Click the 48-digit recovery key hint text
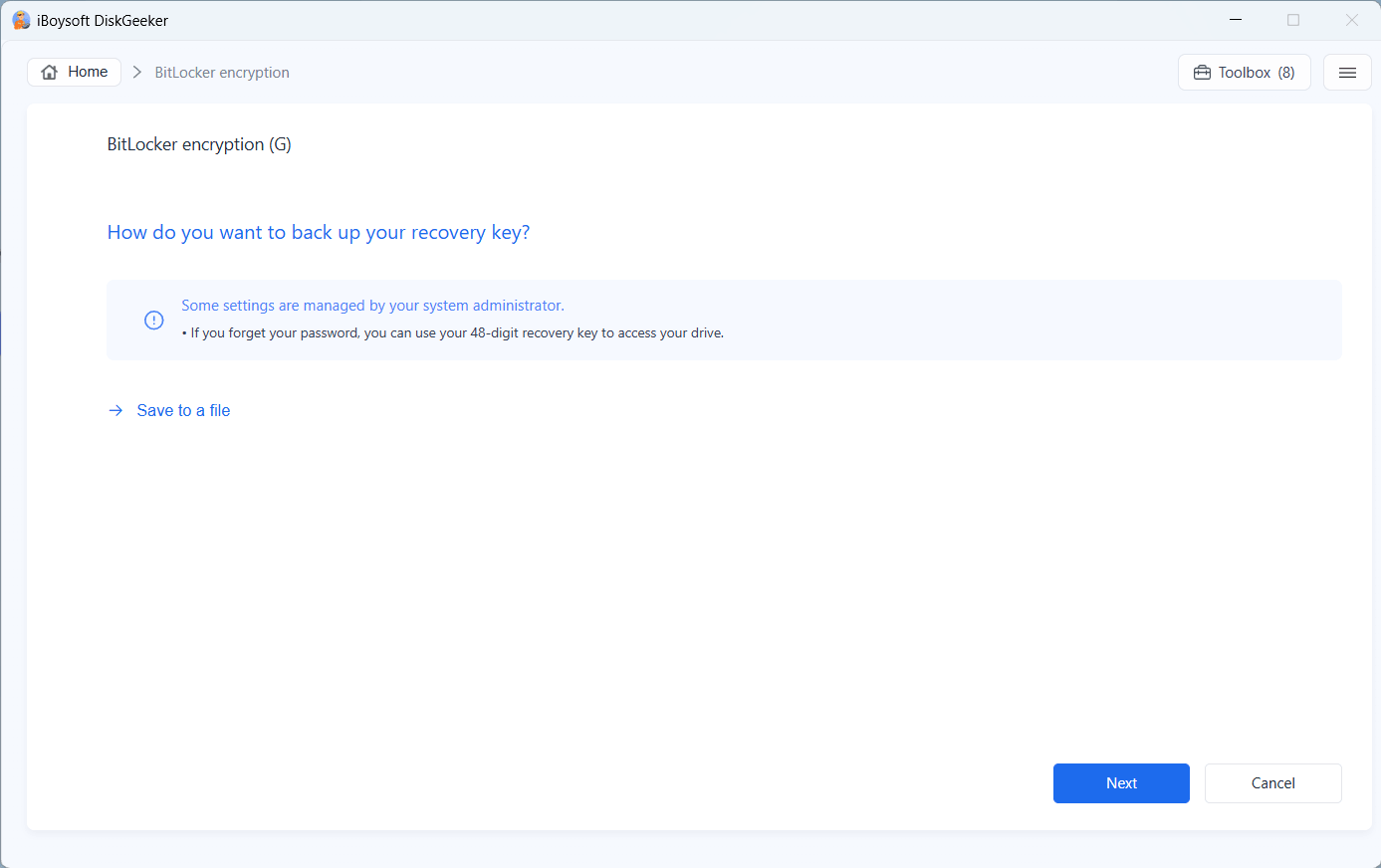The height and width of the screenshot is (868, 1381). [453, 333]
